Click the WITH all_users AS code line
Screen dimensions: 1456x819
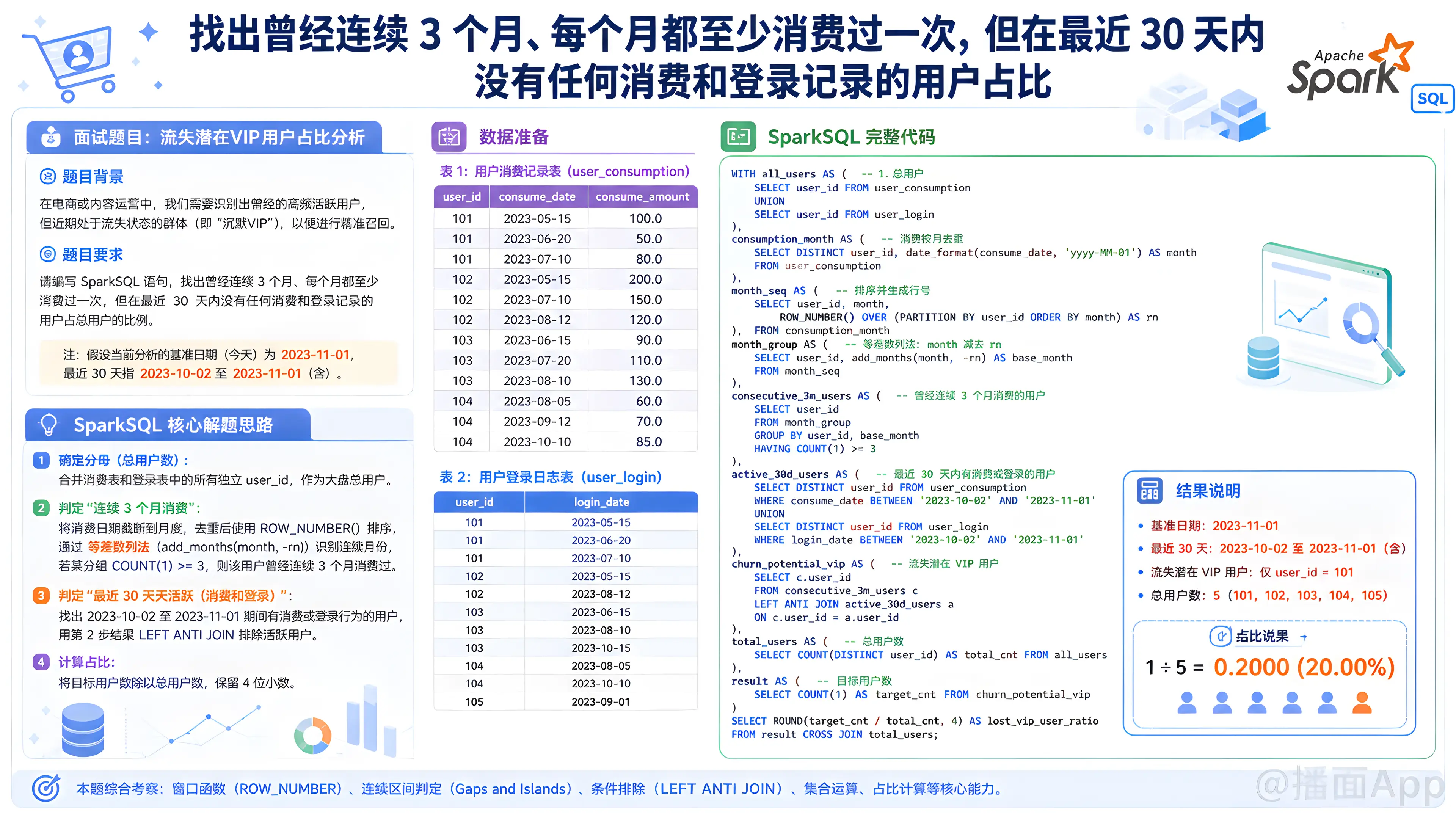pyautogui.click(x=827, y=174)
